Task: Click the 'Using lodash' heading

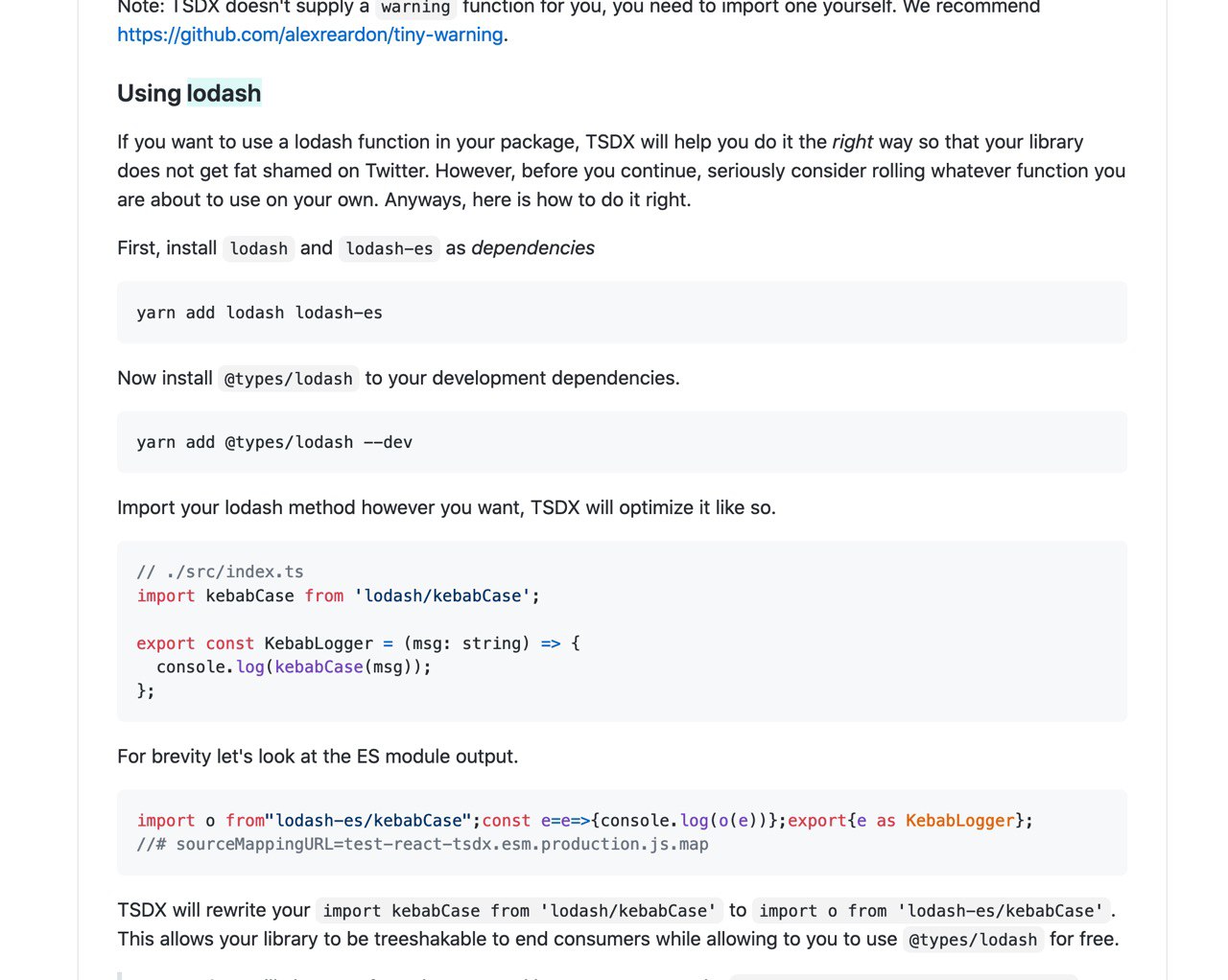Action: point(189,93)
